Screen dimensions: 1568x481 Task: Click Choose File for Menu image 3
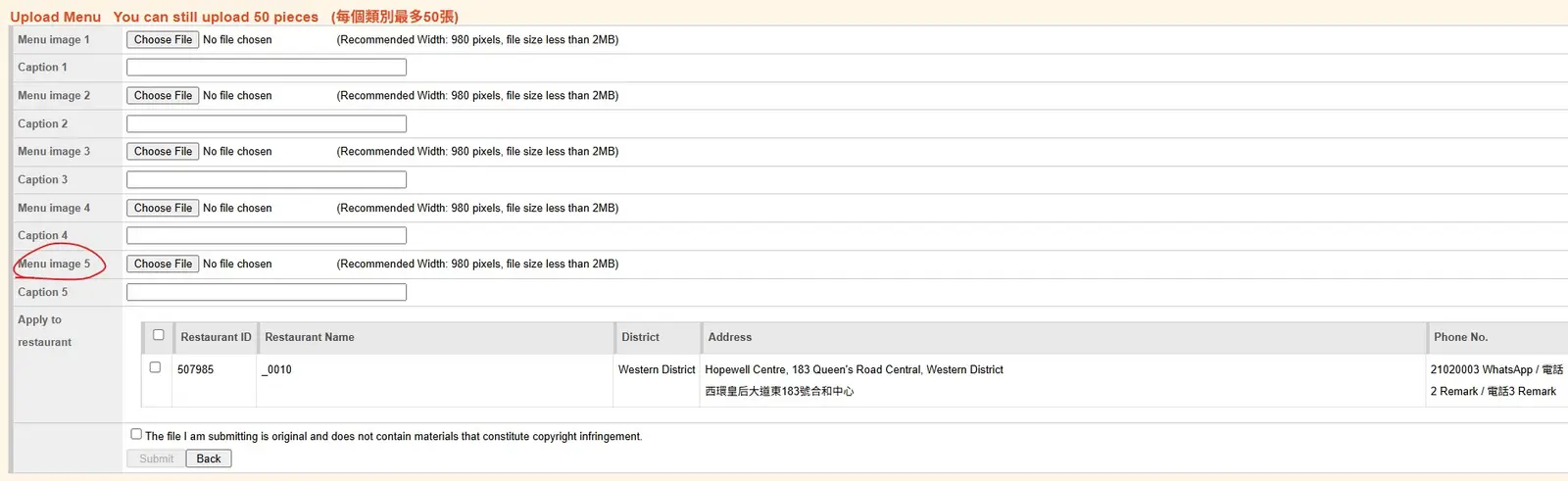163,152
